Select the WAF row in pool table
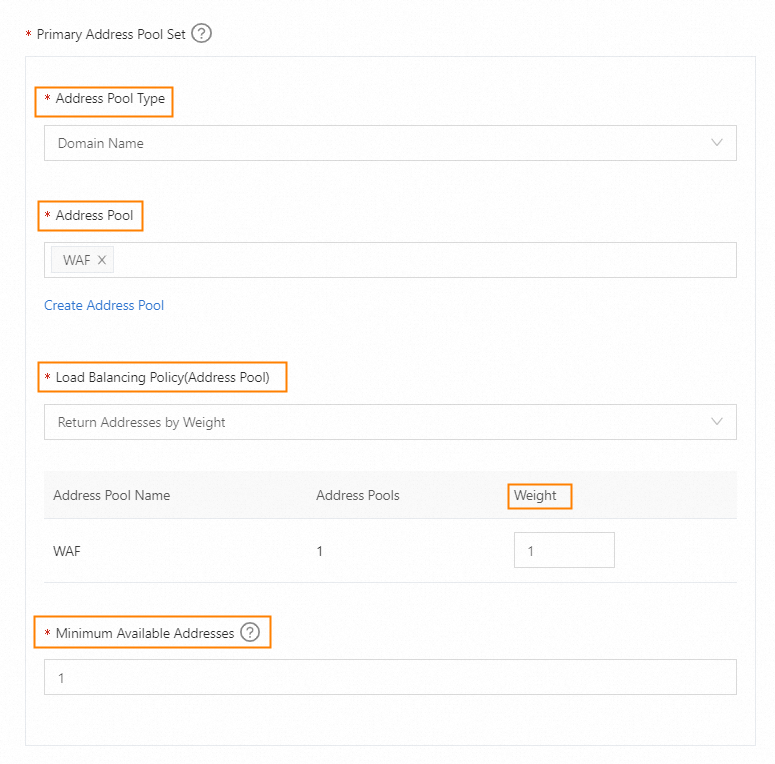Screen dimensions: 775x764 67,550
